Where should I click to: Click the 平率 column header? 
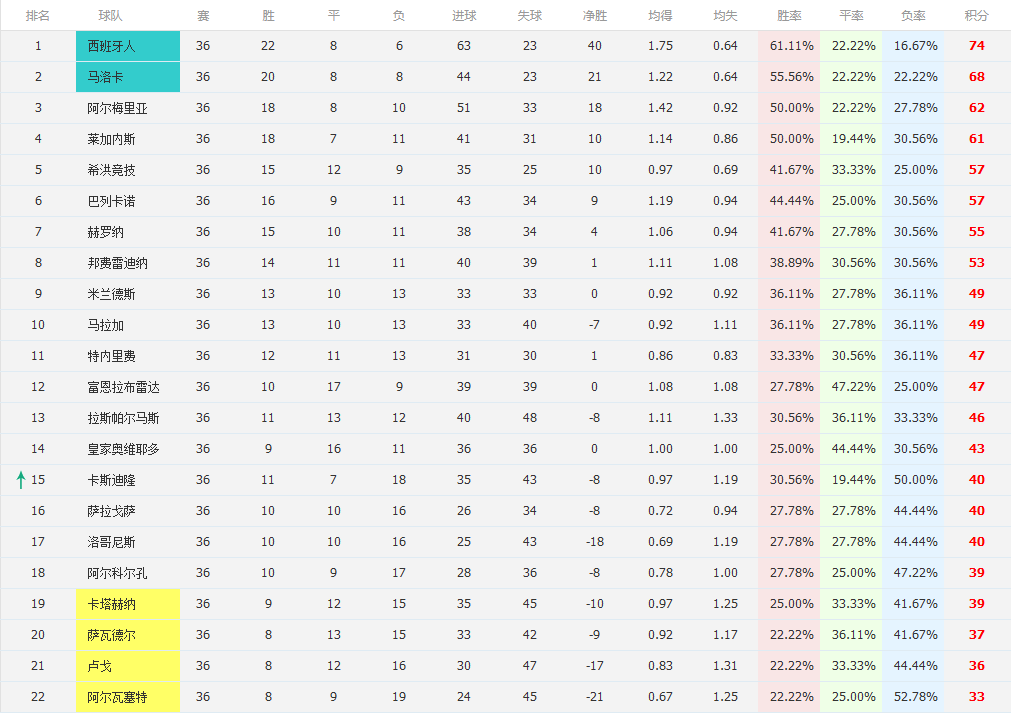(x=851, y=16)
